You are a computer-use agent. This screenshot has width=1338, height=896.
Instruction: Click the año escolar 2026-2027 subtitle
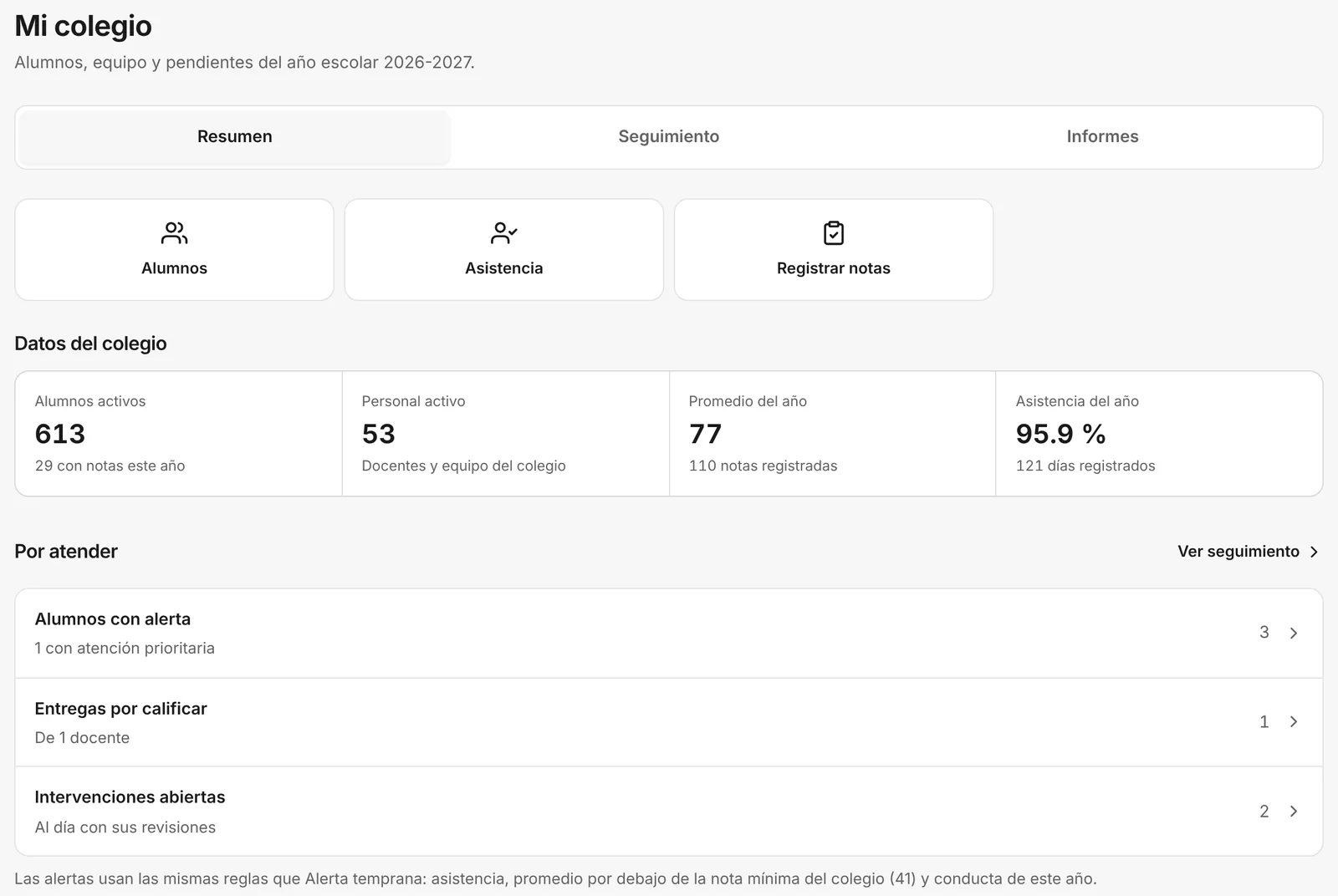point(244,63)
